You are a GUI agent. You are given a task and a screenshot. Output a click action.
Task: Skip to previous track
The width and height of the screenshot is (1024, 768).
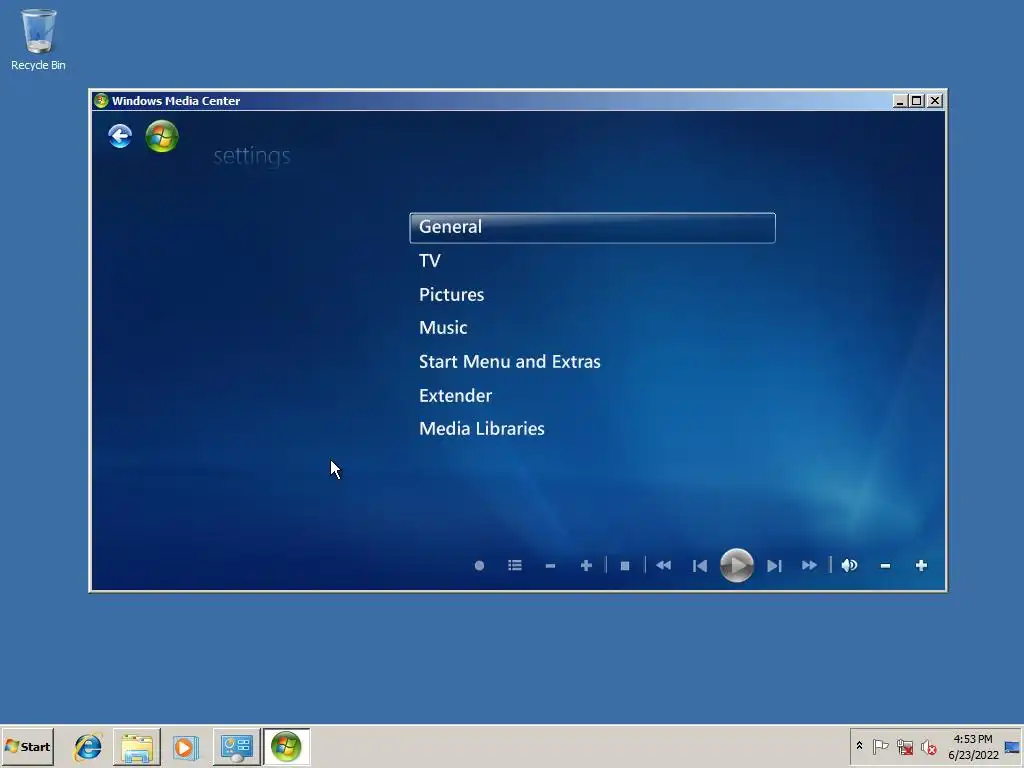point(699,566)
